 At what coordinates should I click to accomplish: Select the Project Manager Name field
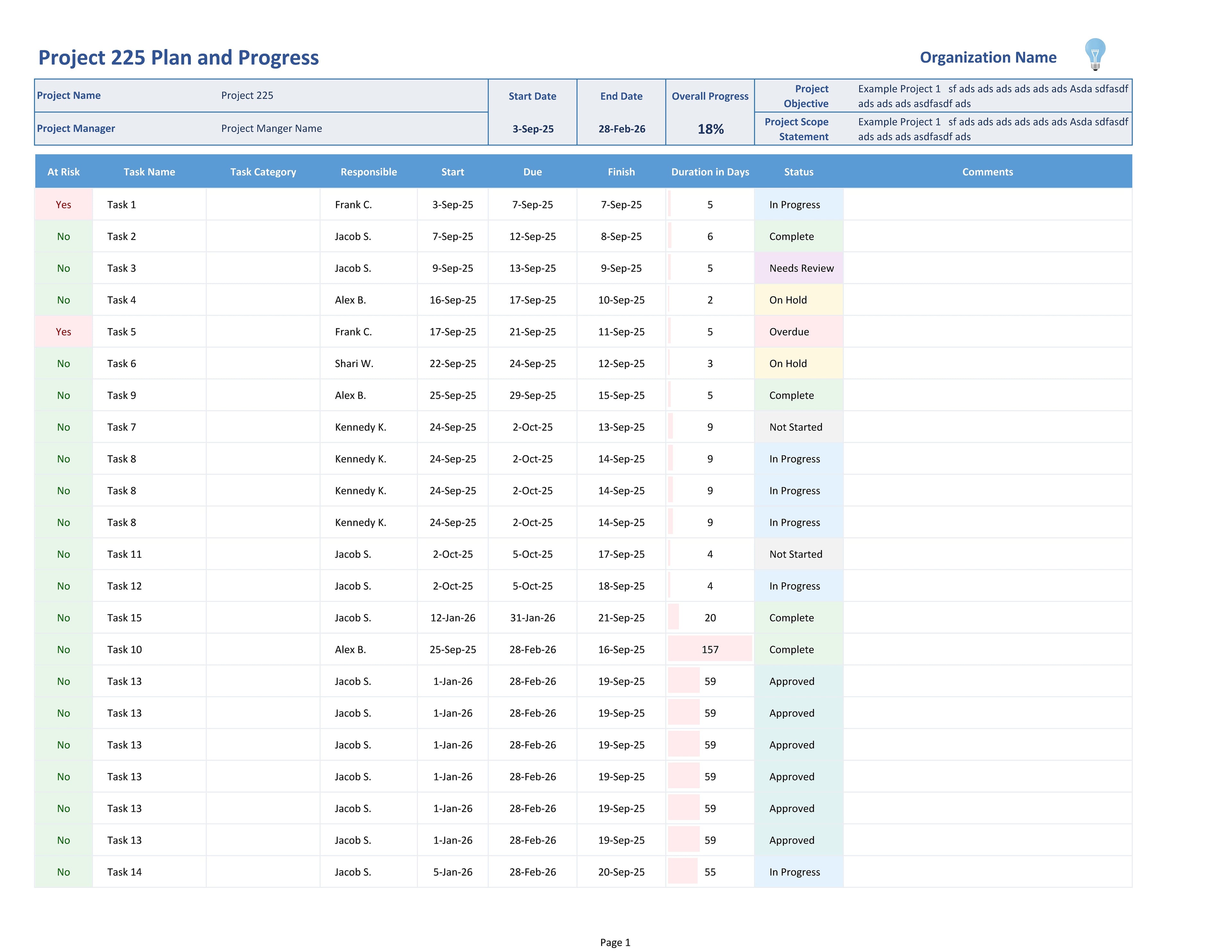(x=272, y=129)
